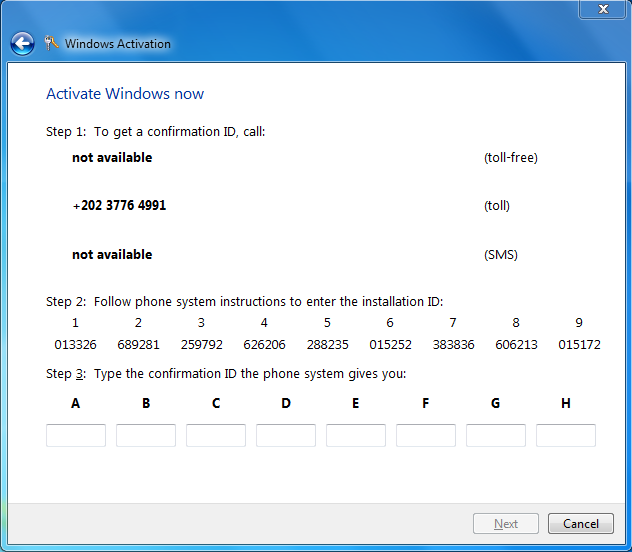Viewport: 632px width, 552px height.
Task: Select the toll number +202 3776 4991
Action: (119, 205)
